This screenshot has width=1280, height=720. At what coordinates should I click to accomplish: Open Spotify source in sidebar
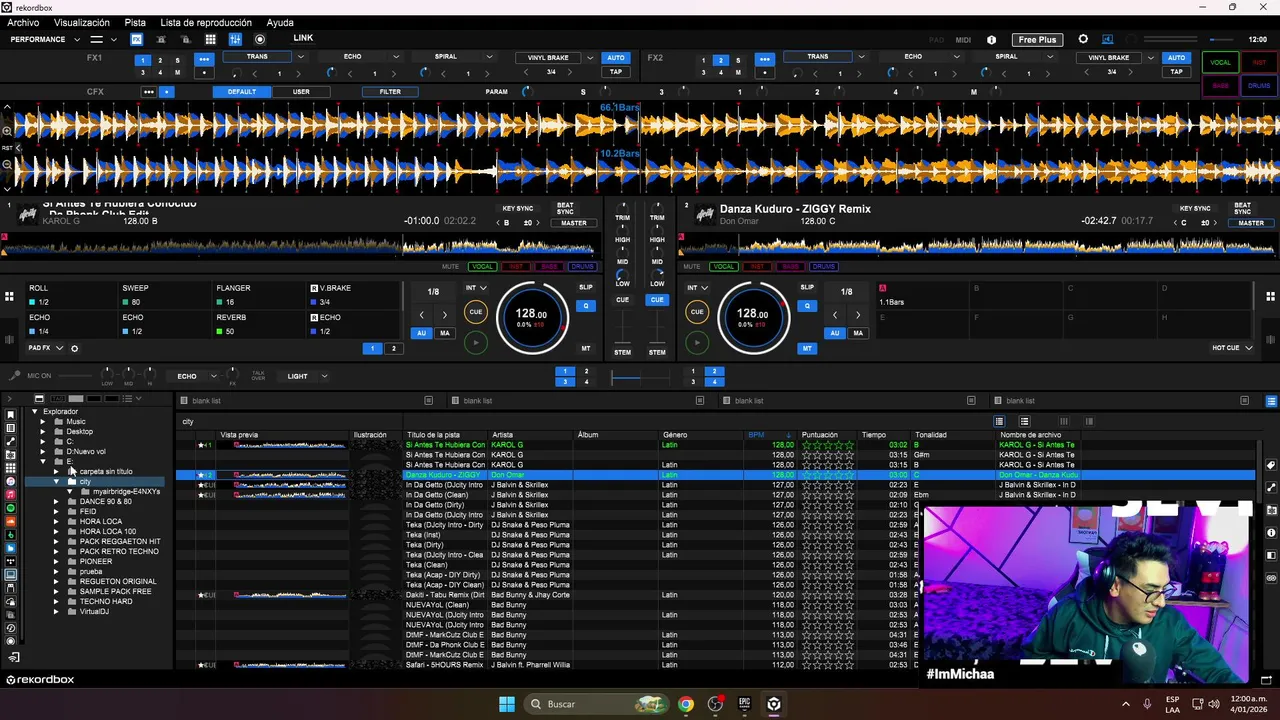pyautogui.click(x=11, y=508)
